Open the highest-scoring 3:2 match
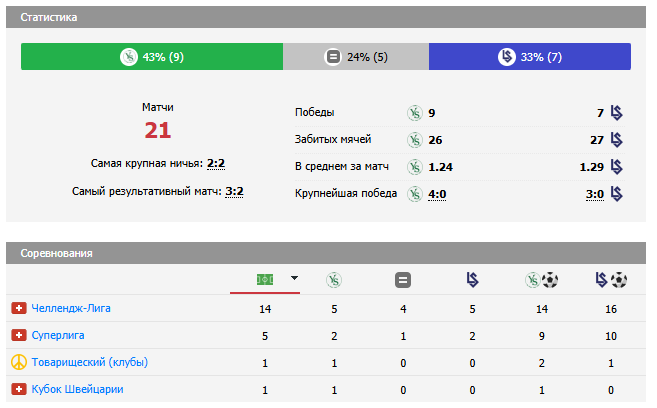The height and width of the screenshot is (408, 657). coord(234,191)
